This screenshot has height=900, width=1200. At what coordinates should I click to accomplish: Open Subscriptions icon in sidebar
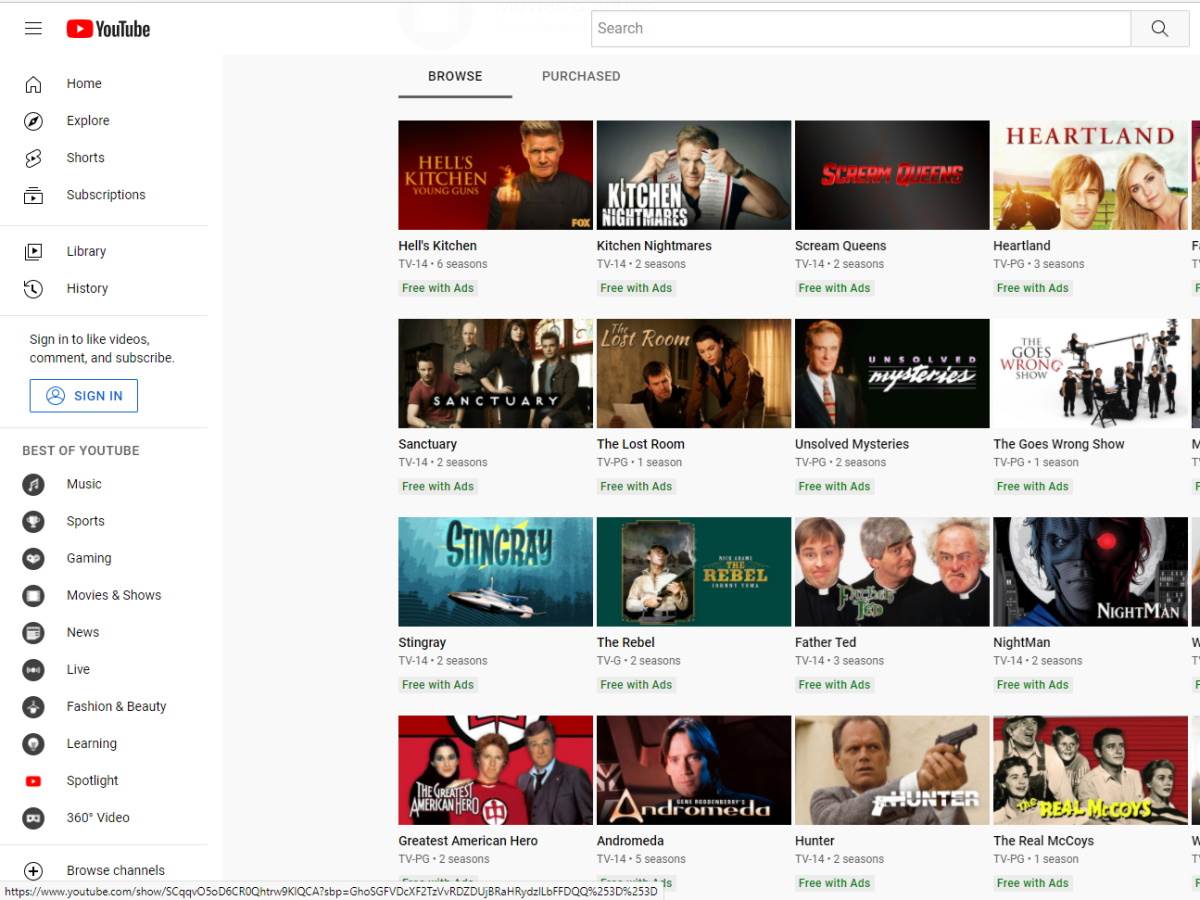pos(33,195)
